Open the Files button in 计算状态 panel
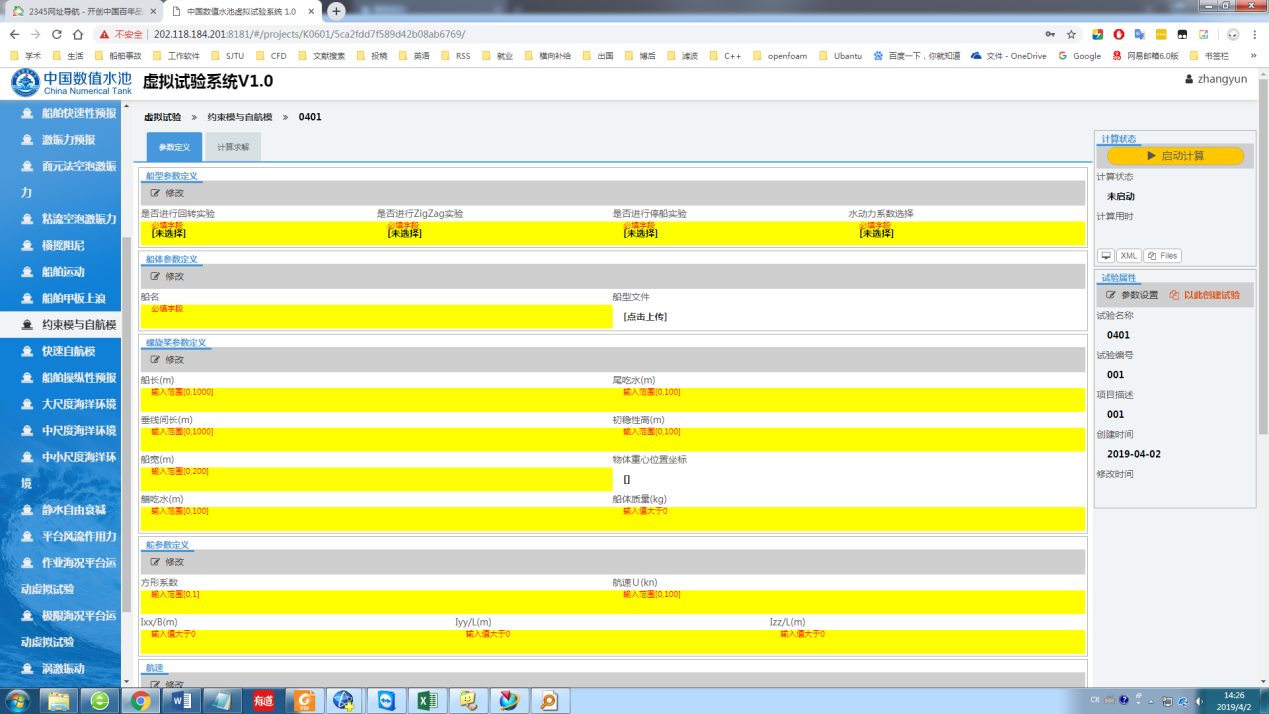The image size is (1269, 714). click(1162, 256)
